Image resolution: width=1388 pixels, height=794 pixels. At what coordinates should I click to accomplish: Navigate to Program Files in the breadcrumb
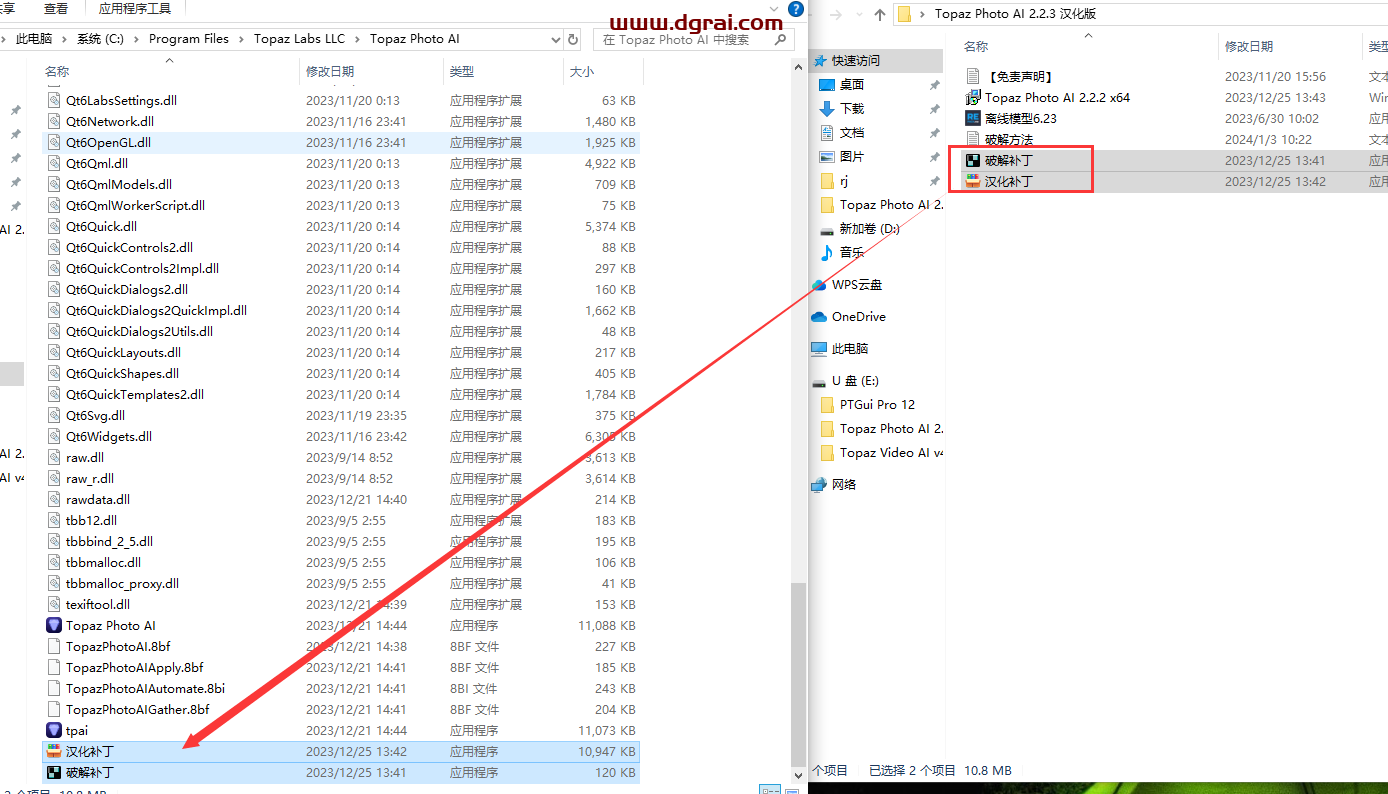189,39
